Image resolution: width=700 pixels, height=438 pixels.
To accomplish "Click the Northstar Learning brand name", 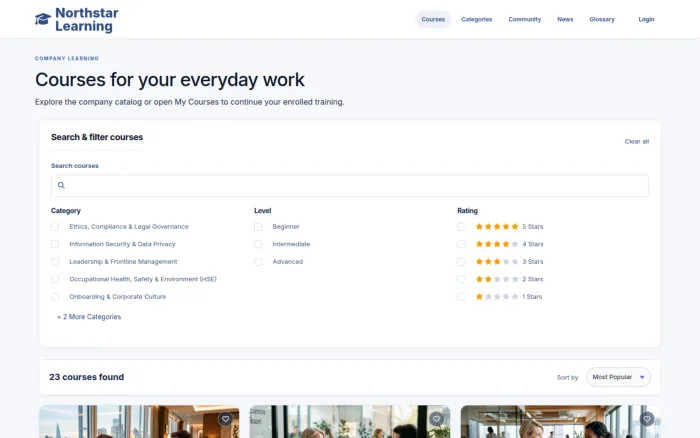I will pos(87,19).
